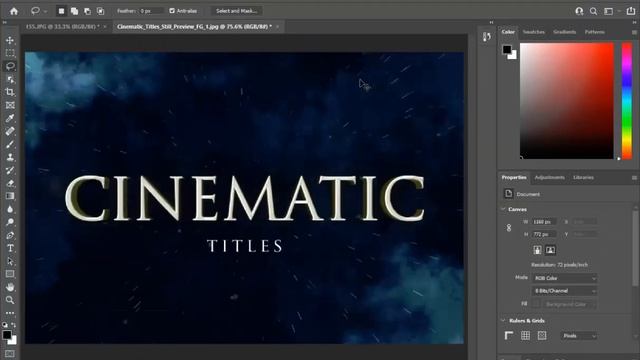This screenshot has height=360, width=640.
Task: Select the Horizontal Type tool
Action: (x=10, y=248)
